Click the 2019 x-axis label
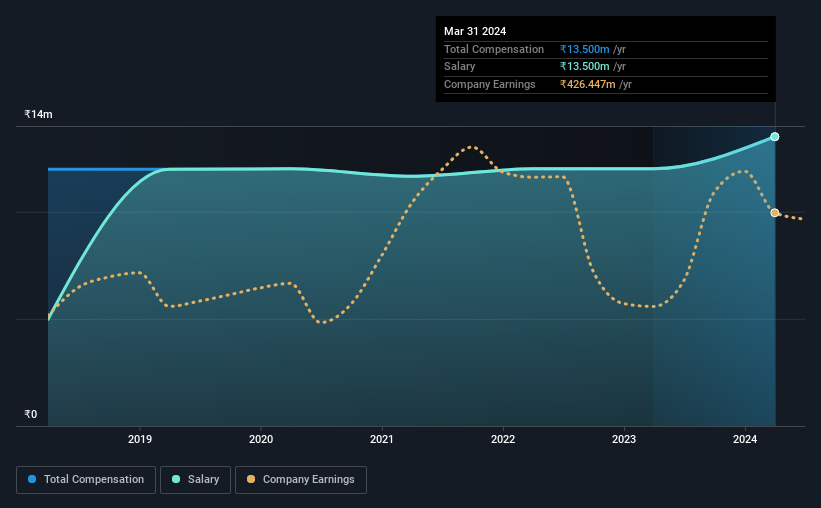Screen dimensions: 821x508 (x=140, y=439)
